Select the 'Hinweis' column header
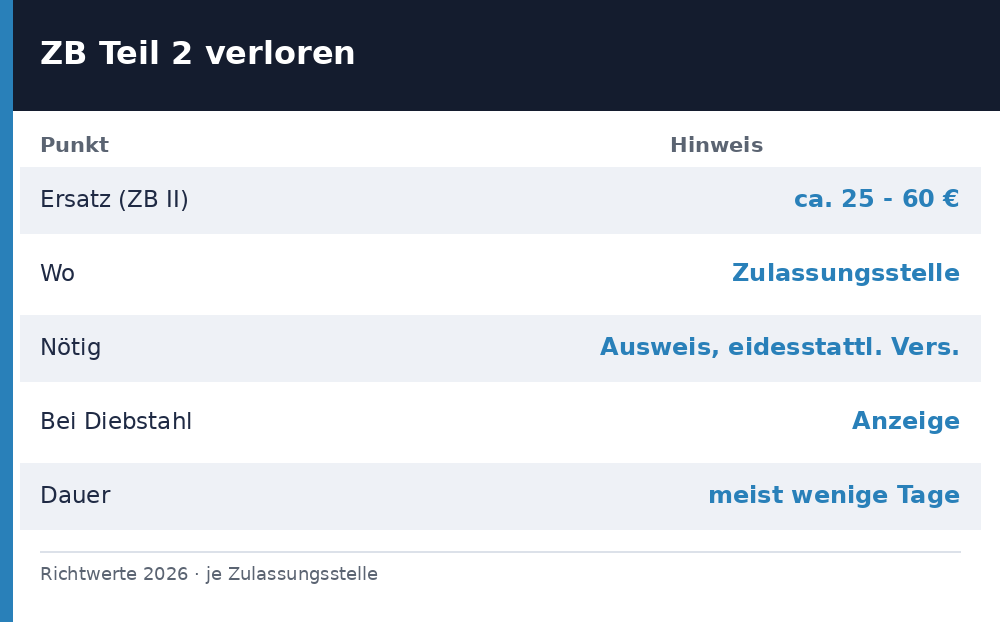1000x622 pixels. (716, 145)
